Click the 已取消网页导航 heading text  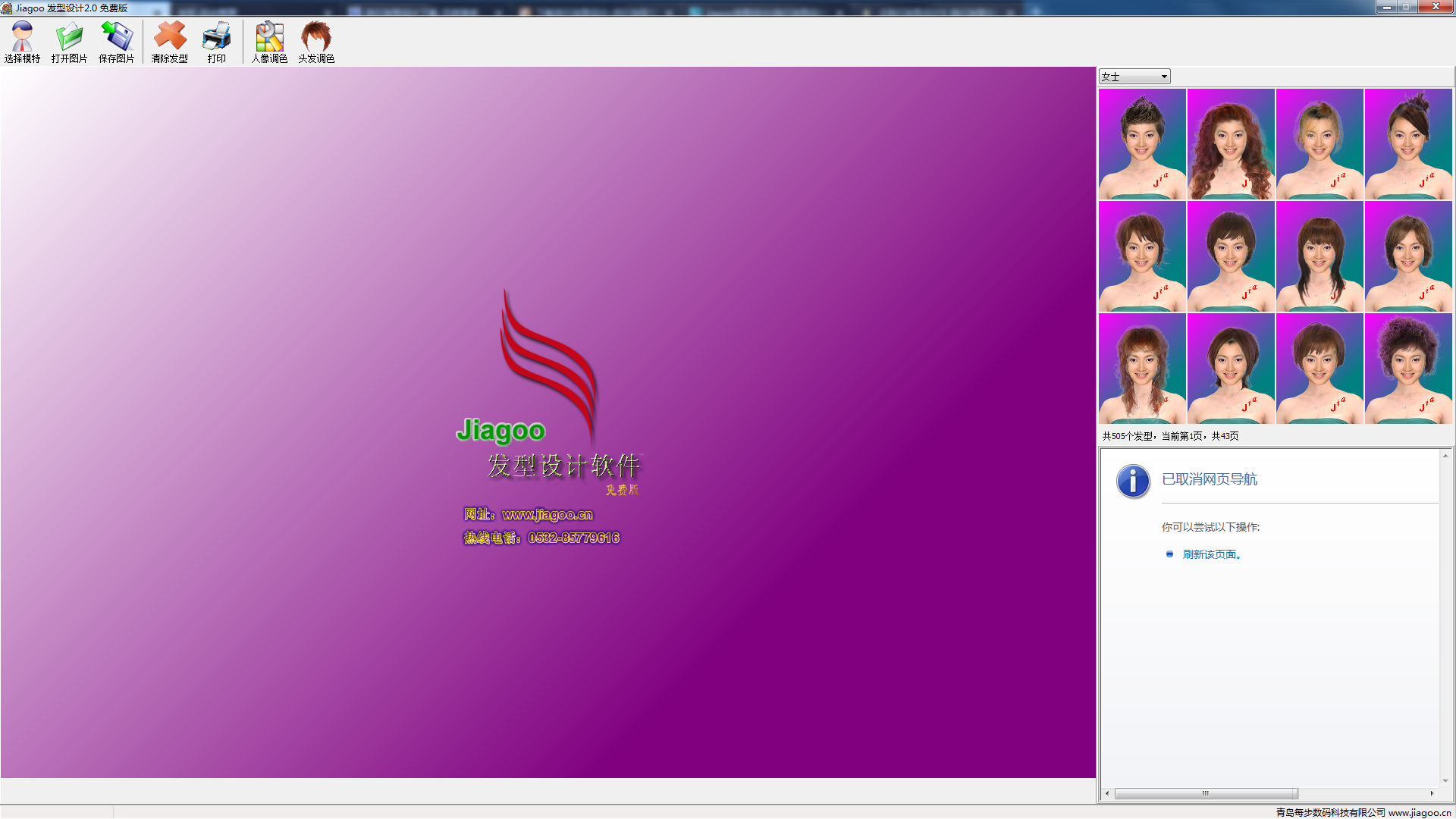(x=1210, y=479)
